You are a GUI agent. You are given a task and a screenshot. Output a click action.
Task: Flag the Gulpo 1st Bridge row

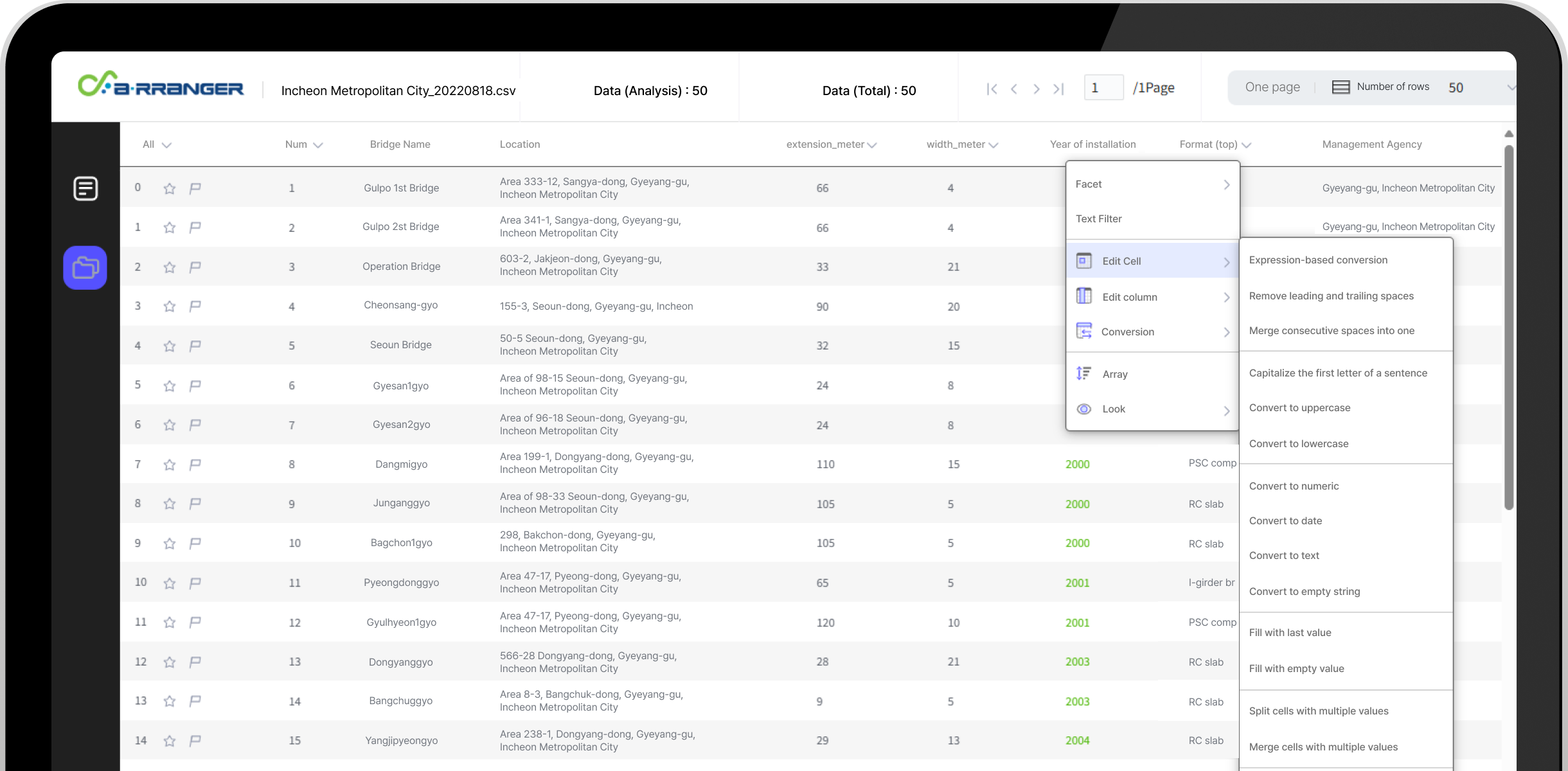pos(195,188)
